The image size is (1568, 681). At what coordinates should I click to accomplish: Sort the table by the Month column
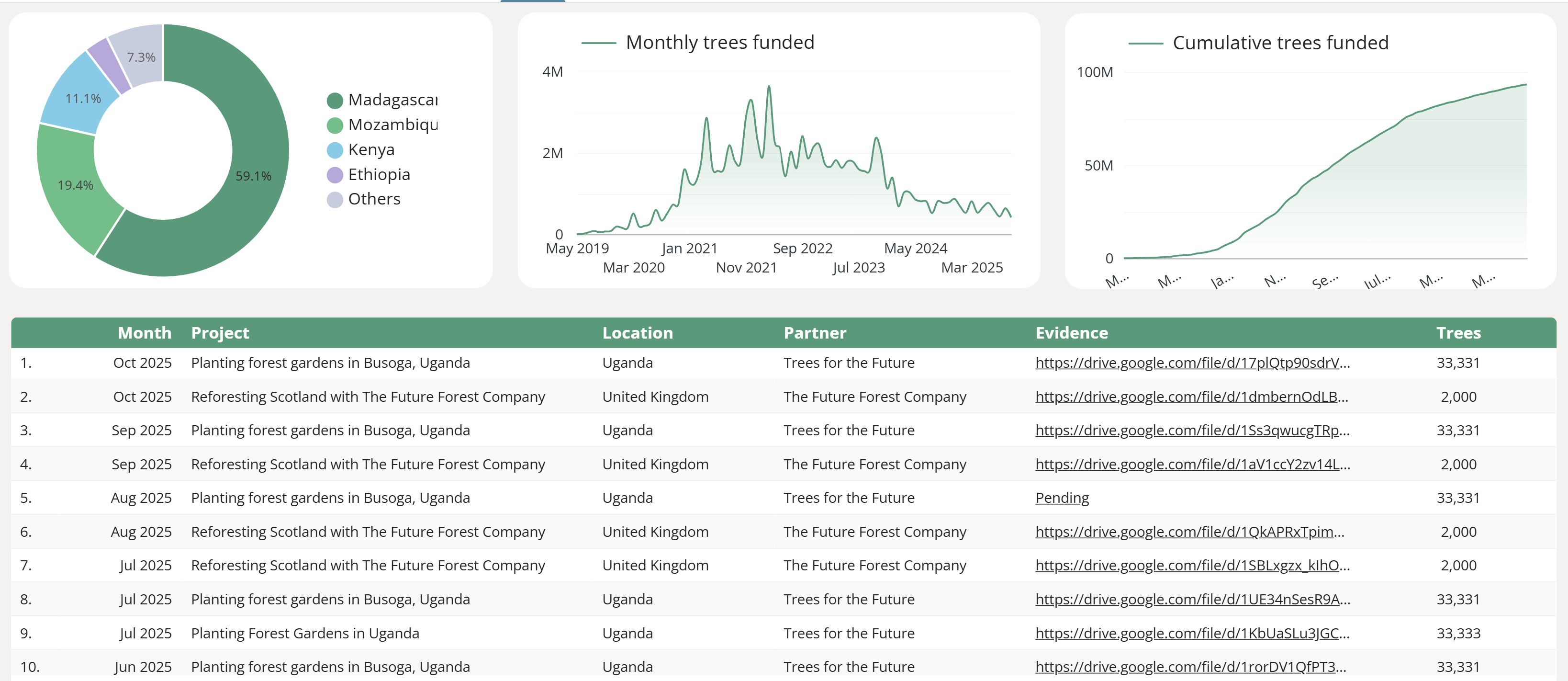click(x=144, y=332)
